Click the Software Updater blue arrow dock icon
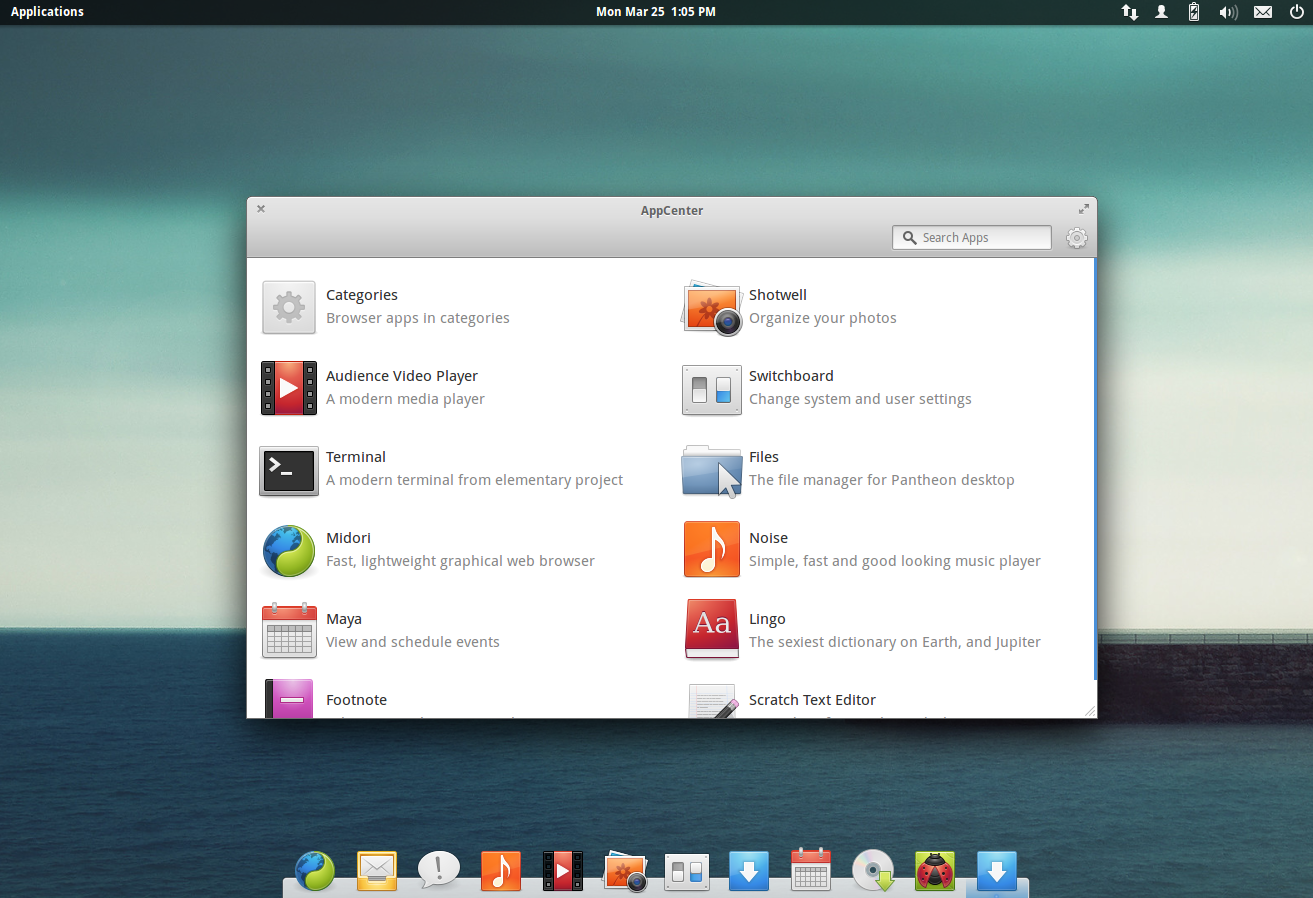The image size is (1313, 898). coord(749,871)
